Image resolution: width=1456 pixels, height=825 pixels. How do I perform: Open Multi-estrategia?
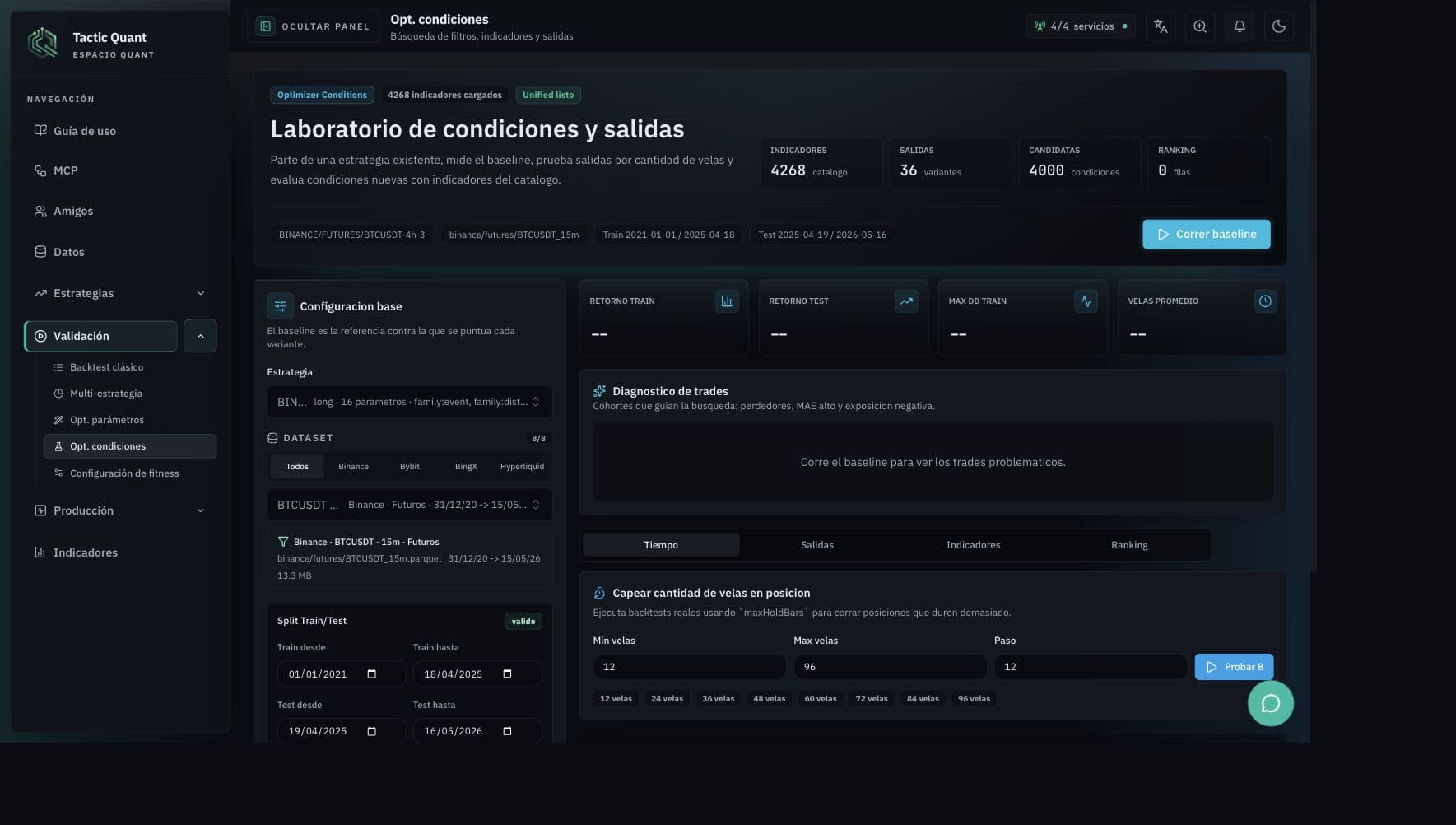(x=130, y=394)
